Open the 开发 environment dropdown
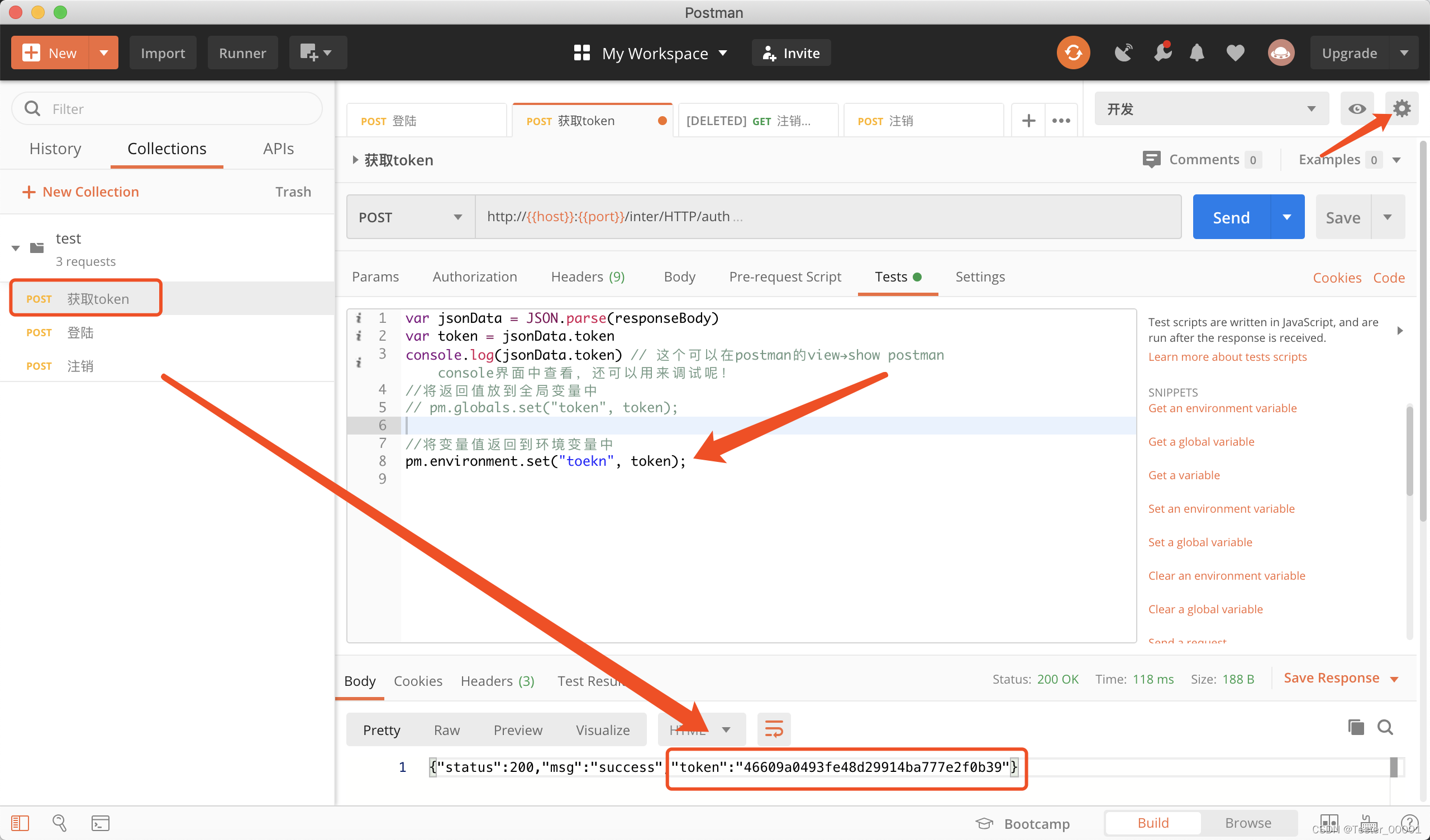Image resolution: width=1430 pixels, height=840 pixels. [x=1211, y=108]
